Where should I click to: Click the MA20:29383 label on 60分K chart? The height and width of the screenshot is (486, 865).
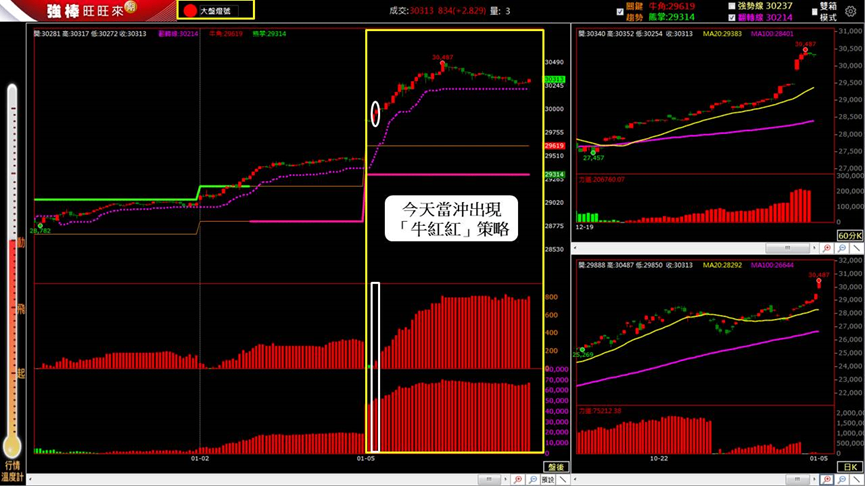pos(722,34)
